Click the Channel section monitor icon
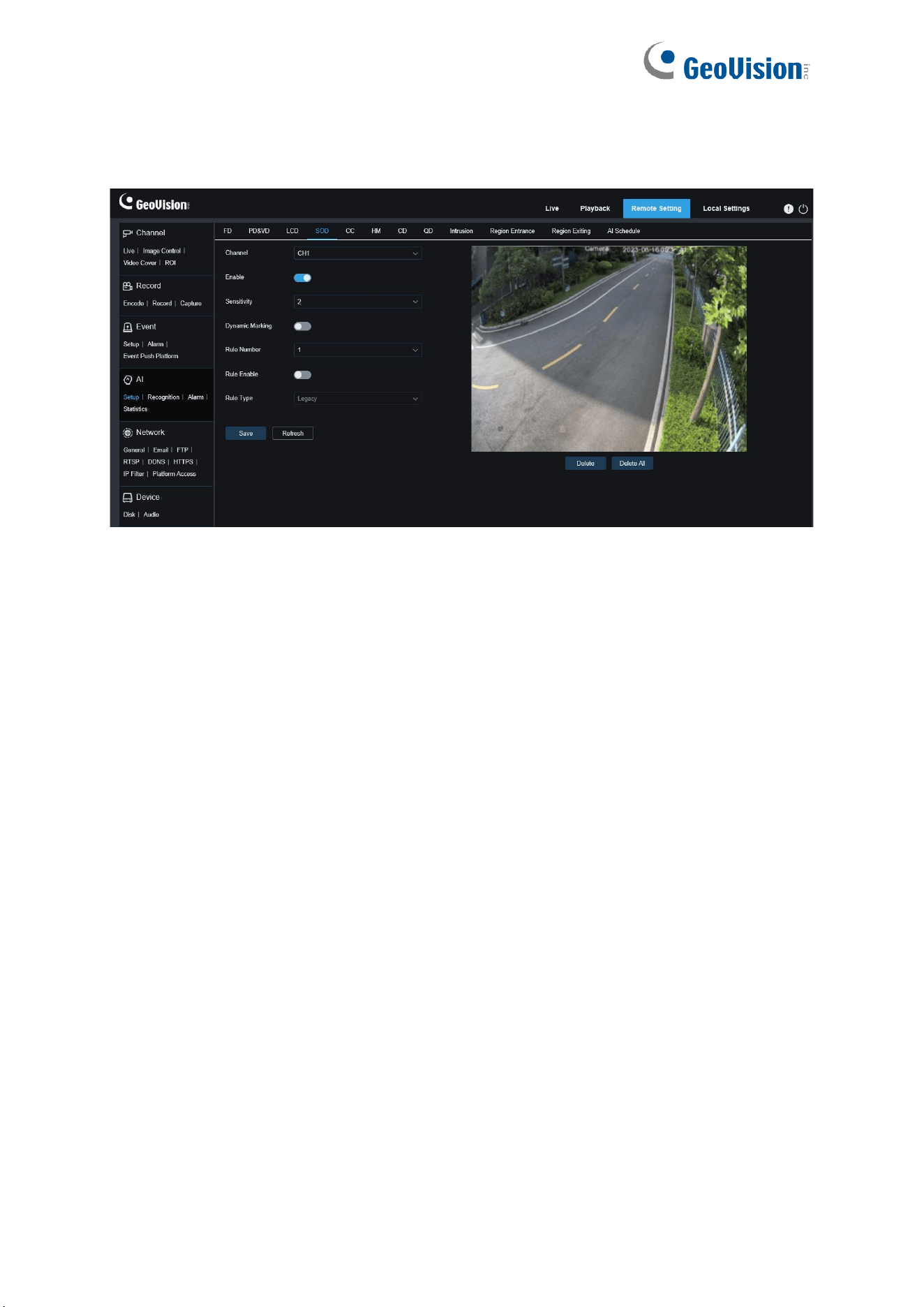 coord(128,233)
